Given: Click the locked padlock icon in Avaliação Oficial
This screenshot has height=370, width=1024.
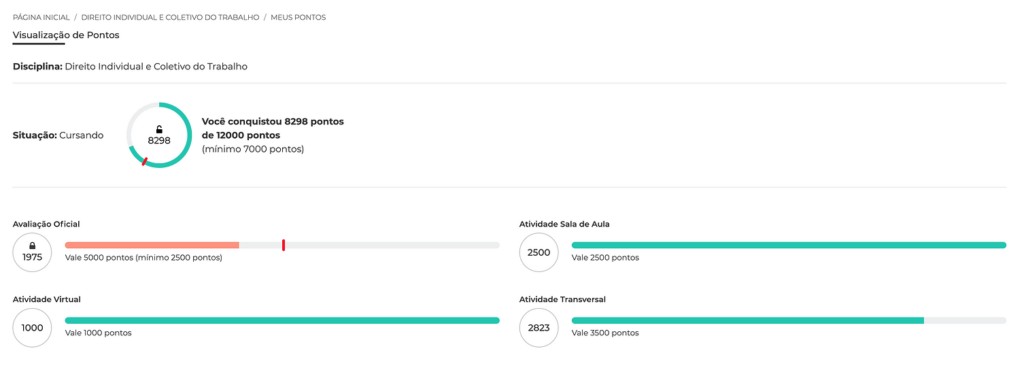Looking at the screenshot, I should pyautogui.click(x=32, y=246).
